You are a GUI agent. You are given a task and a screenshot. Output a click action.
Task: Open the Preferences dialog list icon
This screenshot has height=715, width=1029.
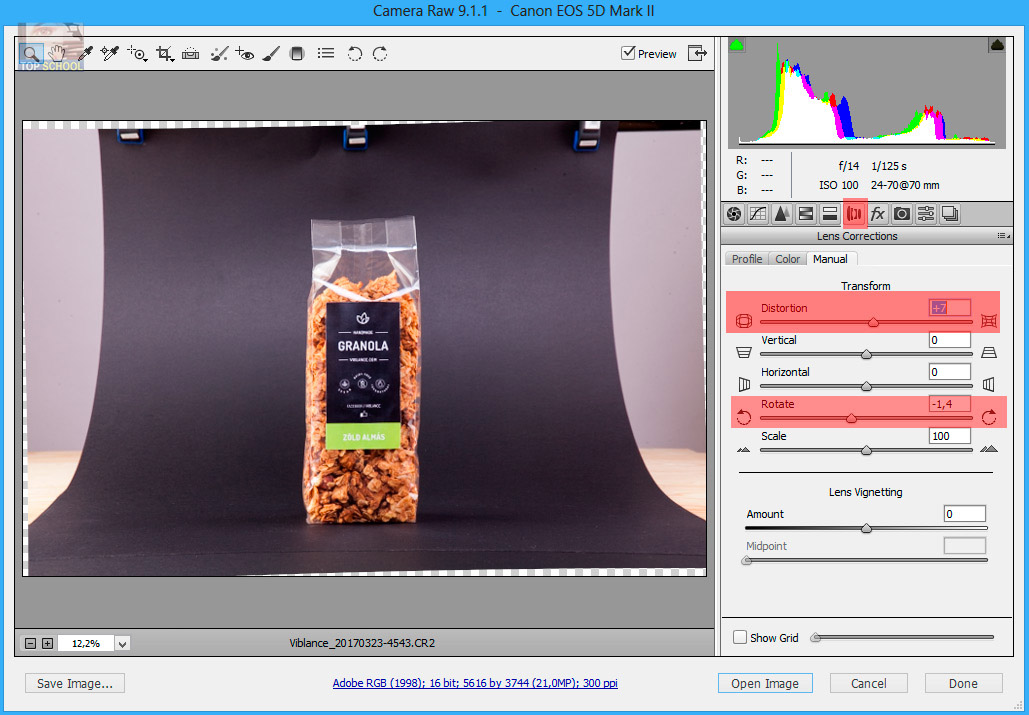point(326,53)
